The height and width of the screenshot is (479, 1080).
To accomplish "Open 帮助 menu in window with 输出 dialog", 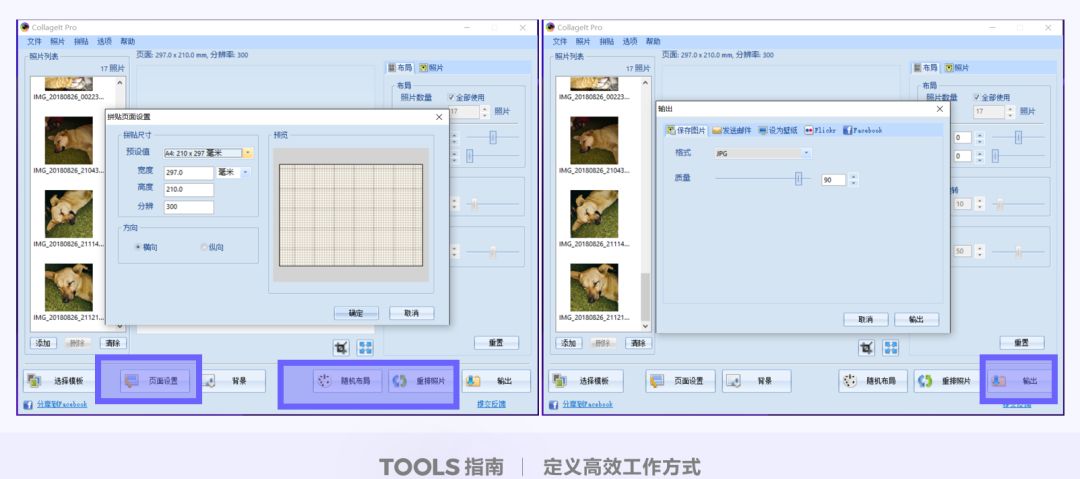I will point(653,41).
